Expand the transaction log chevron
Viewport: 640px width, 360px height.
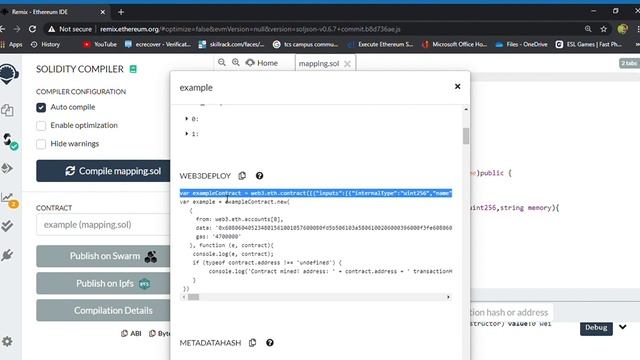point(622,327)
